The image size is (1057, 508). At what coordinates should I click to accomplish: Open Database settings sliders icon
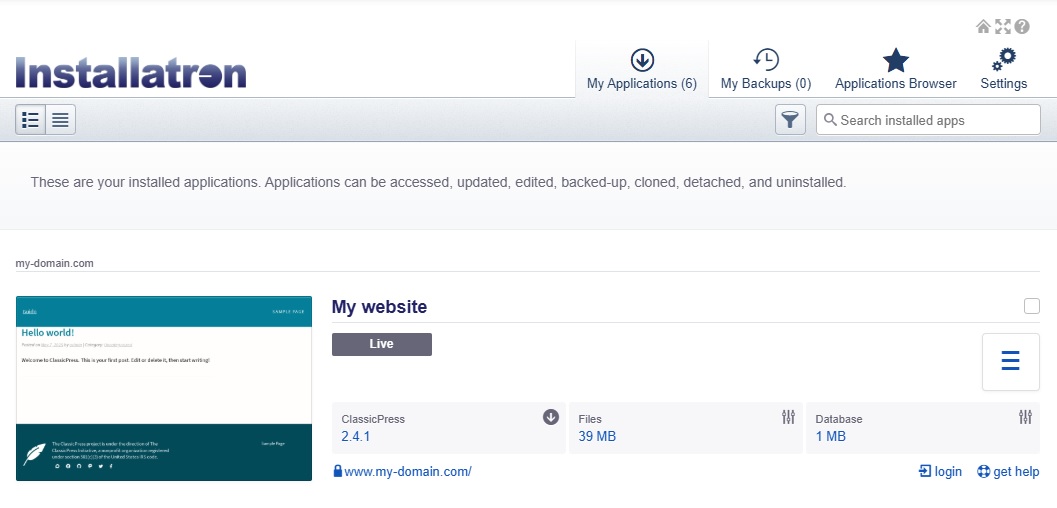(x=1025, y=417)
